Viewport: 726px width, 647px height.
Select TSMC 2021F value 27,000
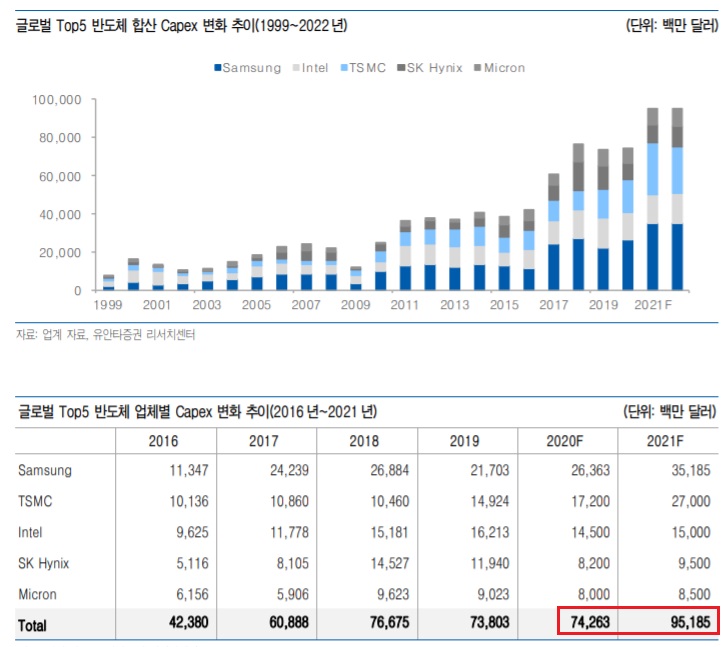691,501
